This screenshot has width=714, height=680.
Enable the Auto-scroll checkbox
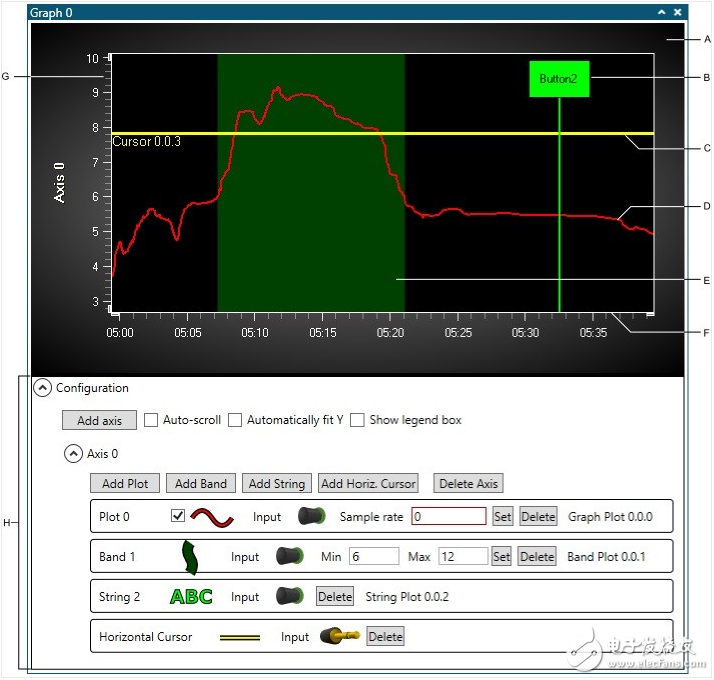tap(152, 420)
